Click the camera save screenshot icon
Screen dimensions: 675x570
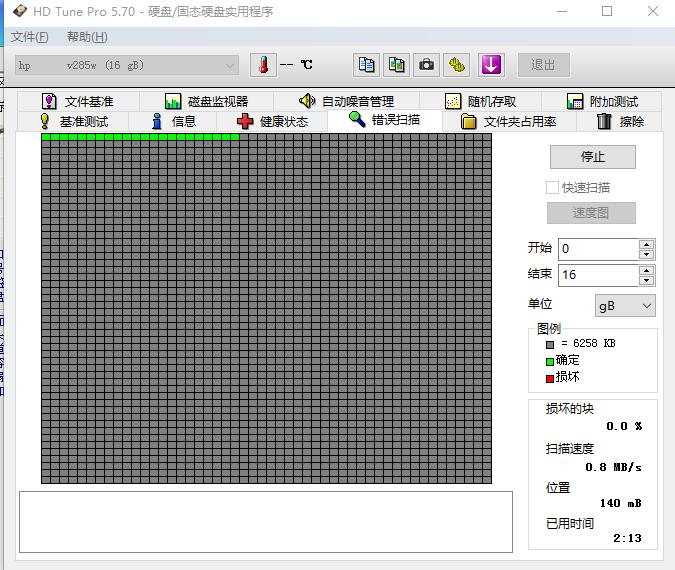427,65
